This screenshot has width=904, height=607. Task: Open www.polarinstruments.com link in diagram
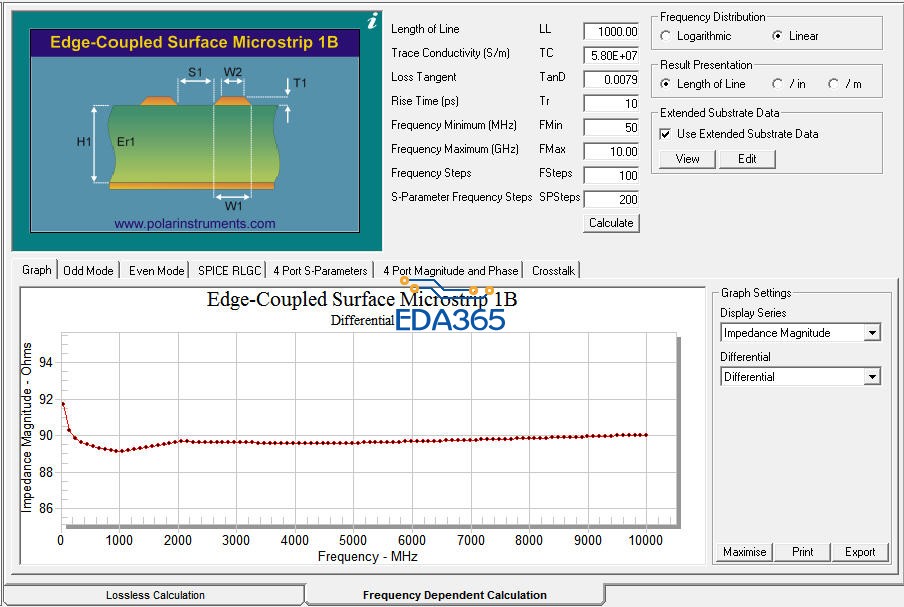pyautogui.click(x=194, y=224)
